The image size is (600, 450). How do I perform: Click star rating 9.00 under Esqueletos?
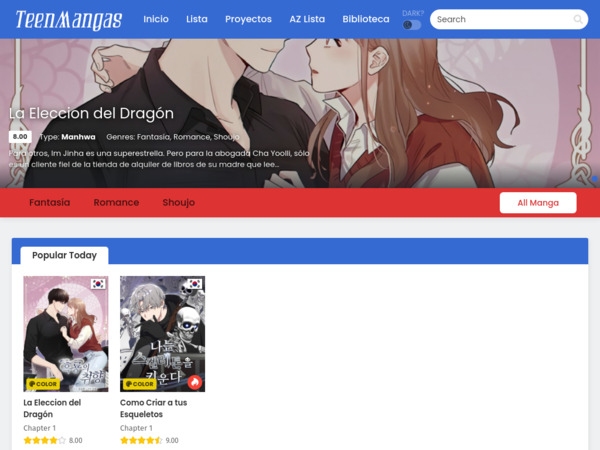150,440
